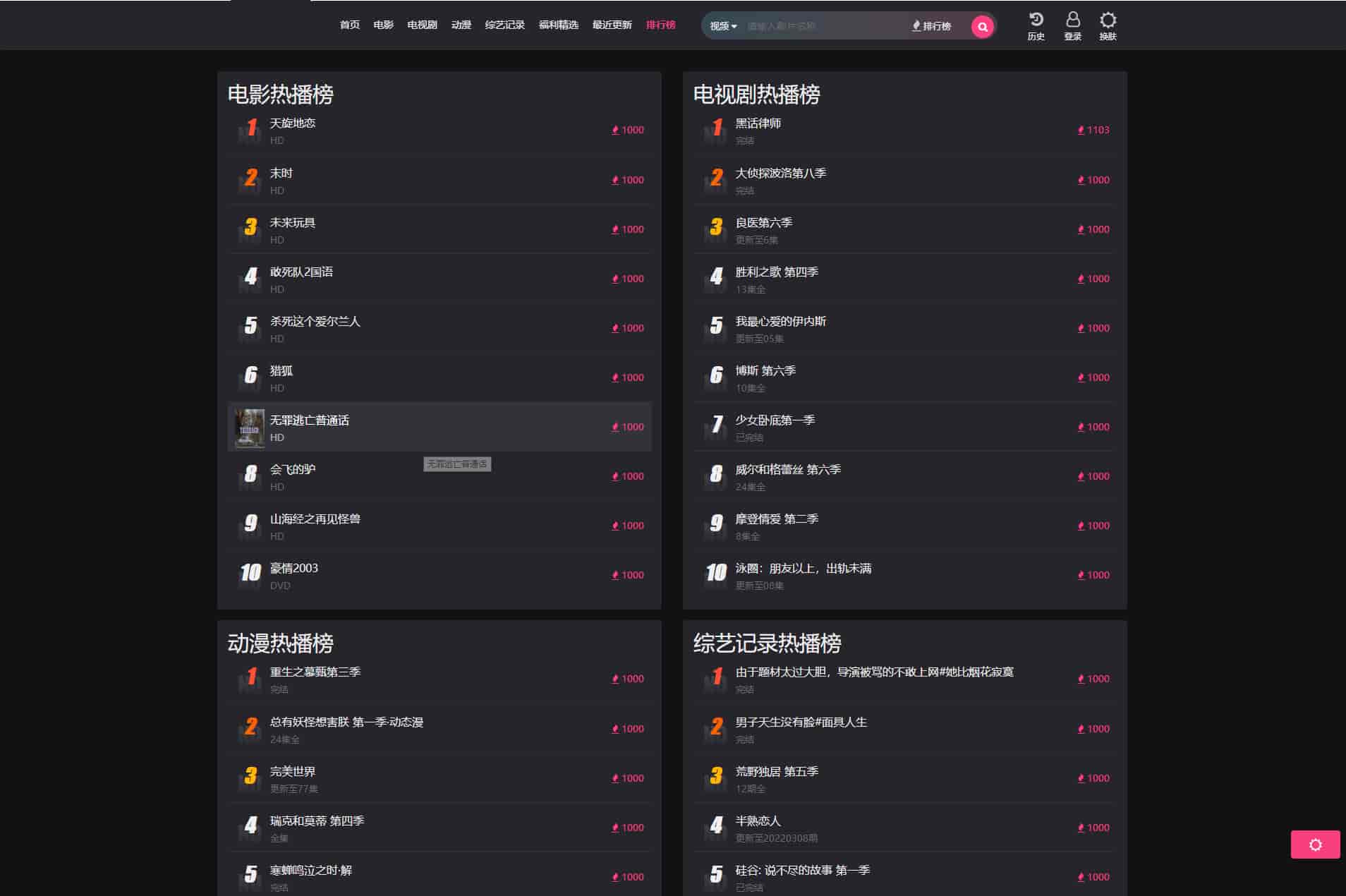This screenshot has width=1346, height=896.
Task: Open the anime 重生之慕甄第三季
Action: (x=315, y=672)
